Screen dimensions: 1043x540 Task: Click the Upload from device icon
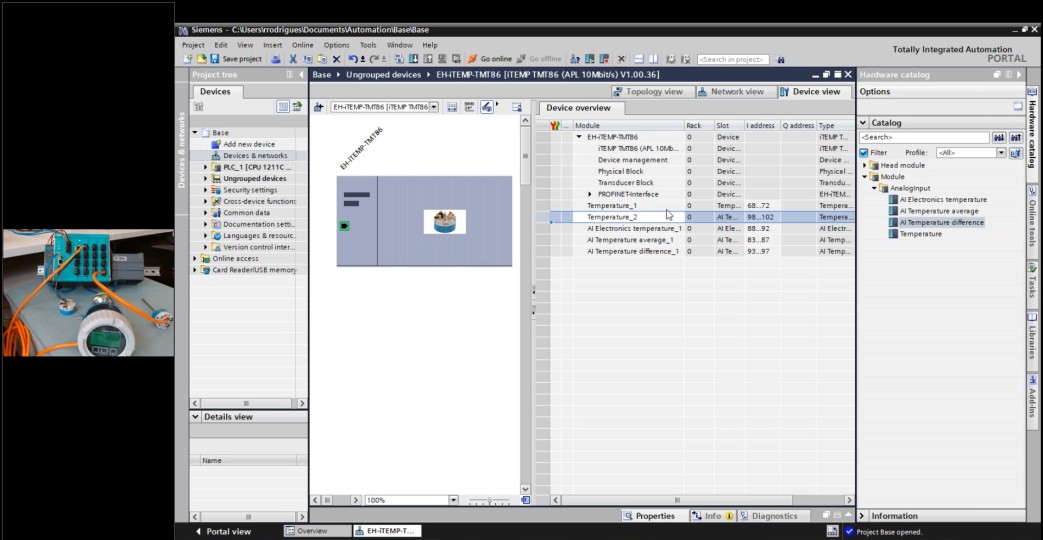(x=428, y=59)
